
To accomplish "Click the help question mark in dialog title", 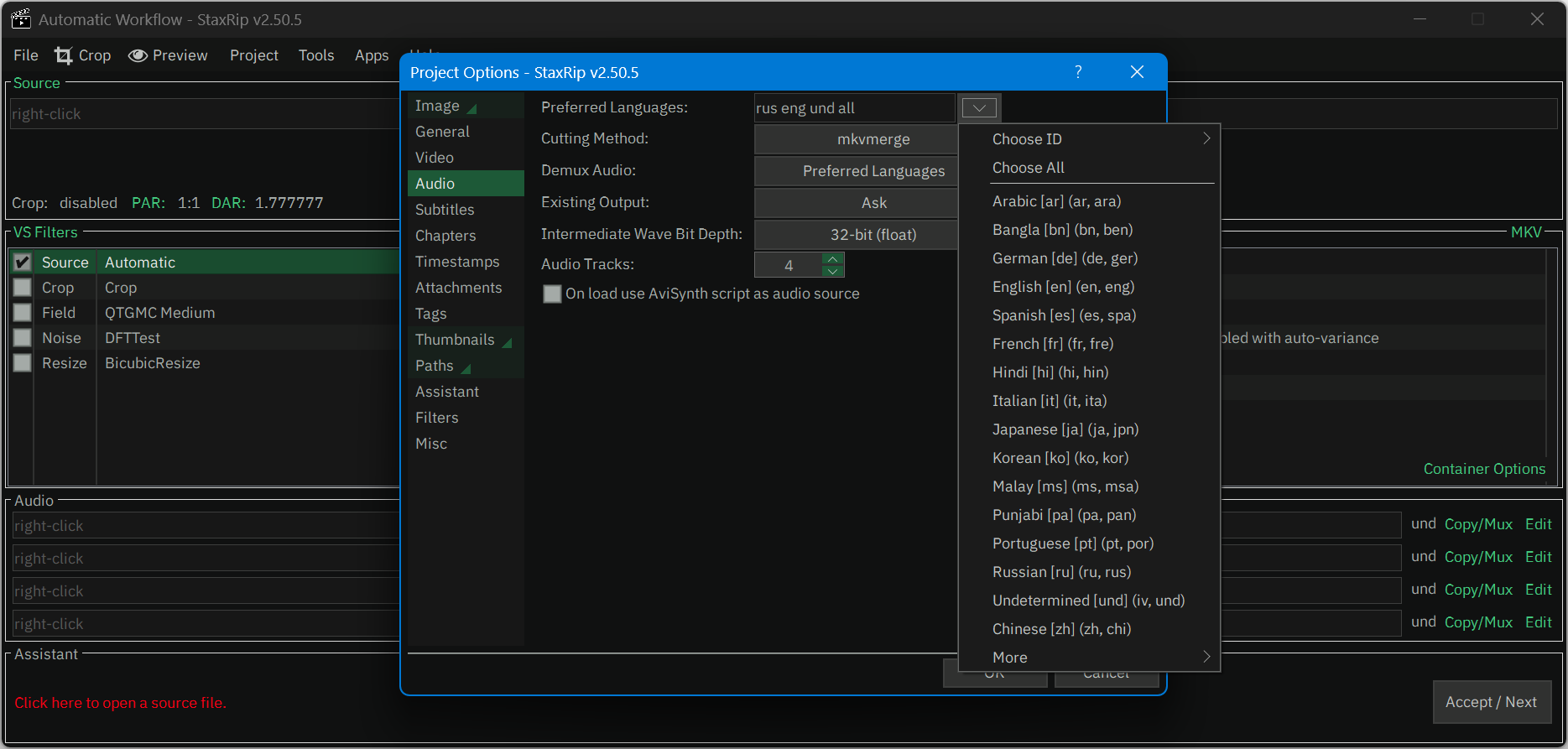I will coord(1078,72).
